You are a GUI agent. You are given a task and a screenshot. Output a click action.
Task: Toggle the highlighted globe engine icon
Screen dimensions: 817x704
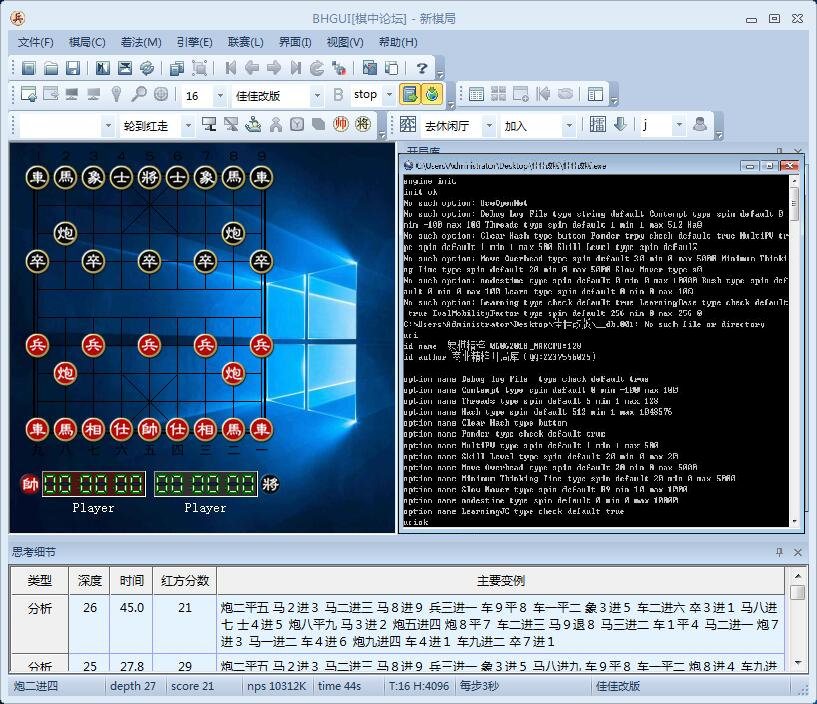coord(432,94)
